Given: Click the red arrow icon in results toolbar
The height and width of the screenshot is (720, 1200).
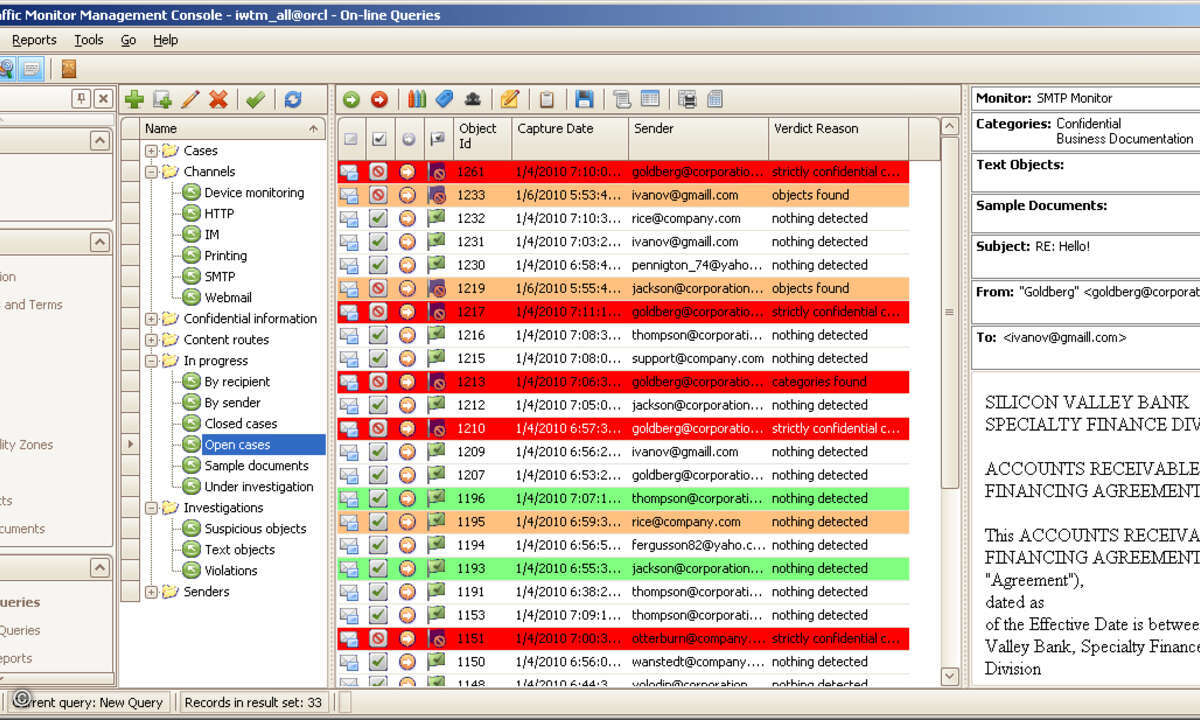Looking at the screenshot, I should (379, 99).
